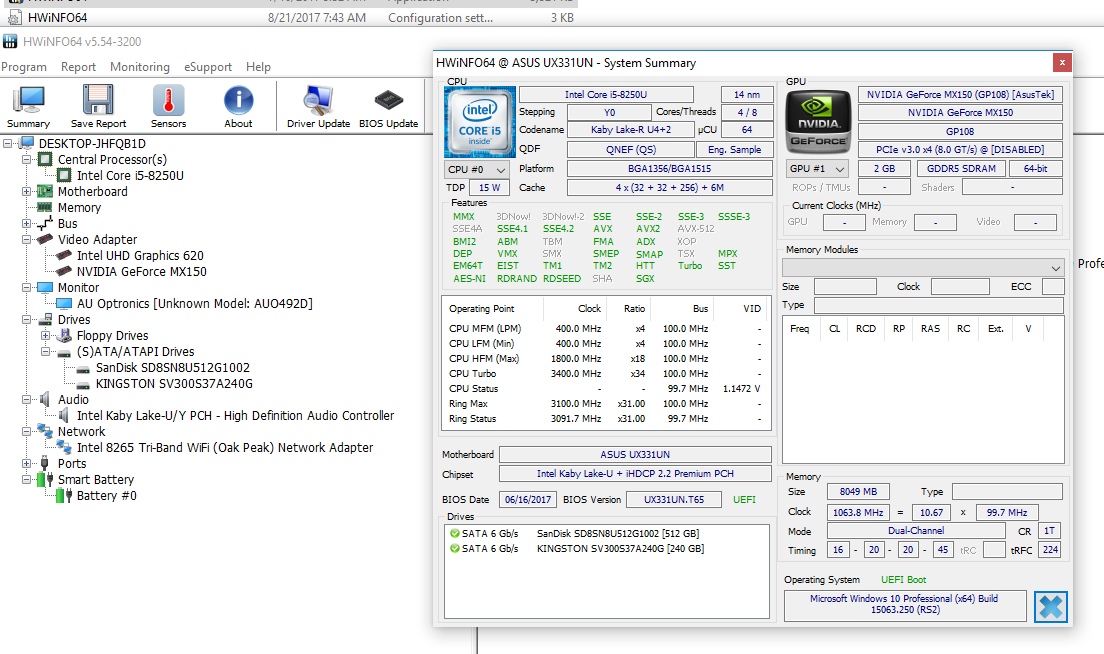
Task: Launch Driver Update tool
Action: point(318,106)
